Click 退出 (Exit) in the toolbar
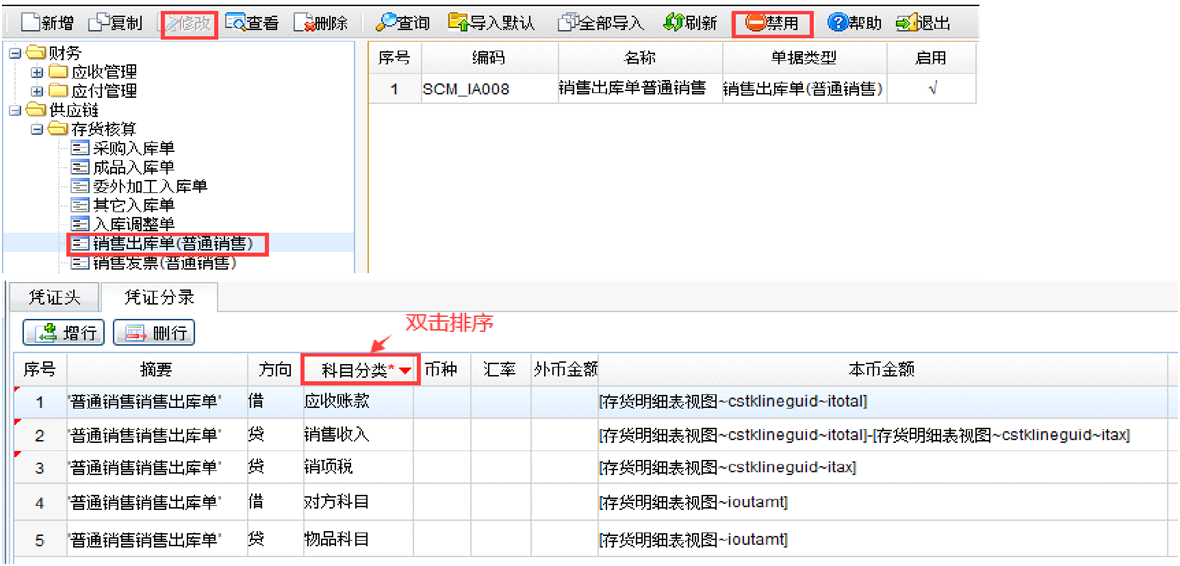The image size is (1180, 566). tap(923, 23)
